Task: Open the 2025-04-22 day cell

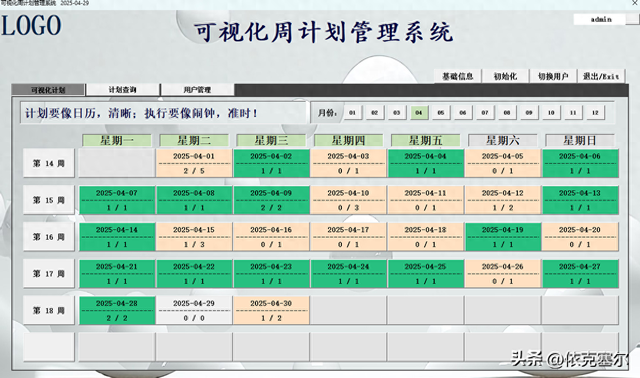Action: (x=194, y=273)
